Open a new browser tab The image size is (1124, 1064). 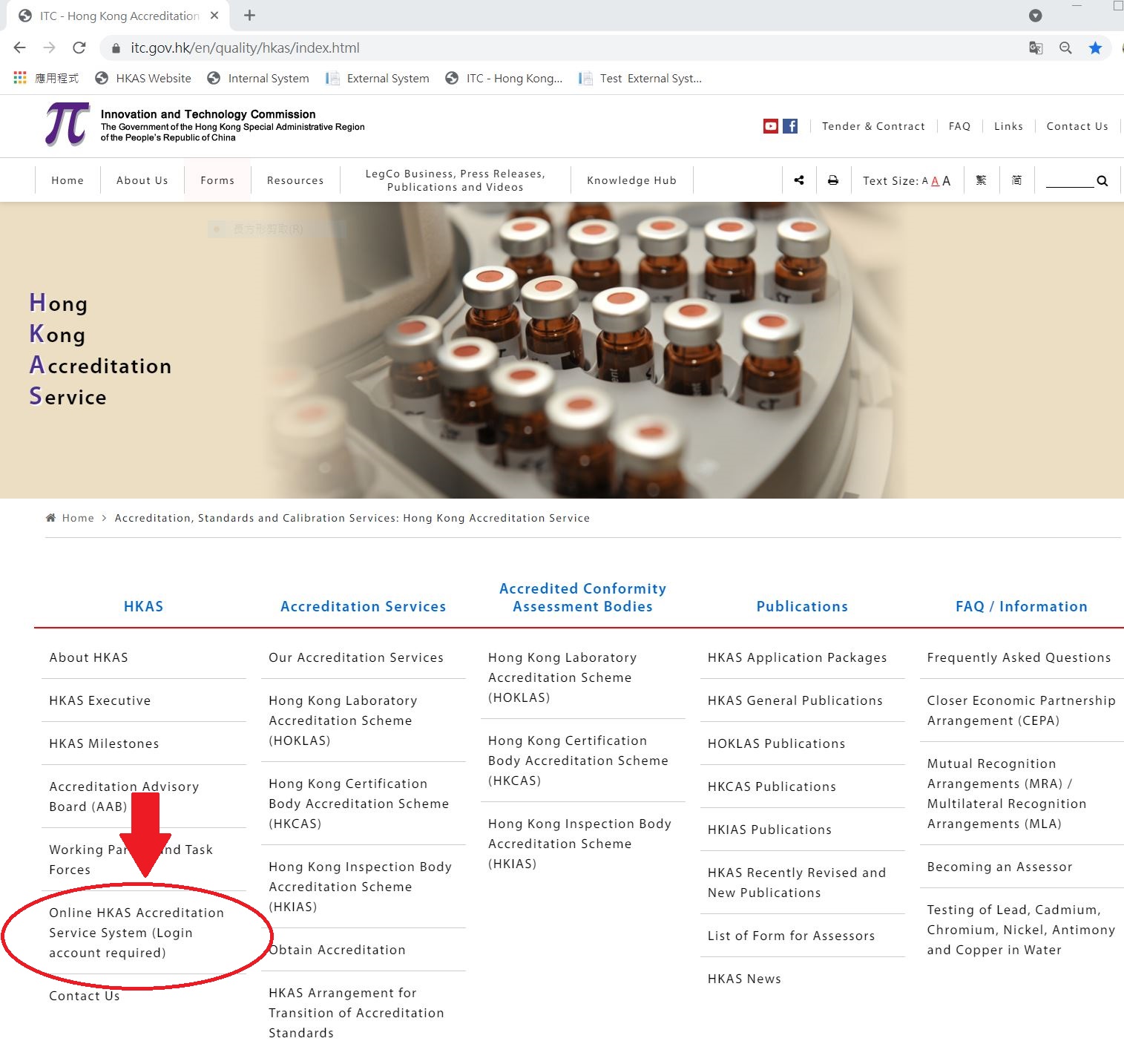coord(249,16)
